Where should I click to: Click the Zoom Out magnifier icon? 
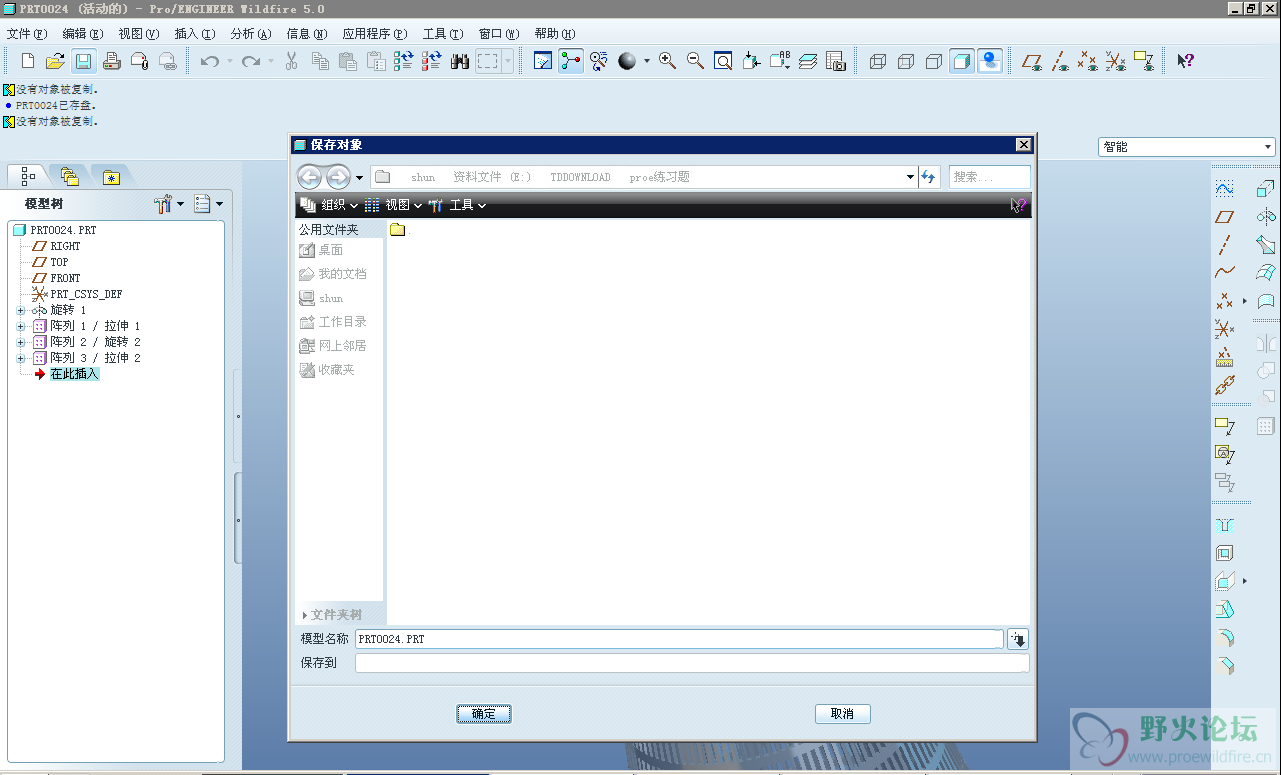(695, 61)
